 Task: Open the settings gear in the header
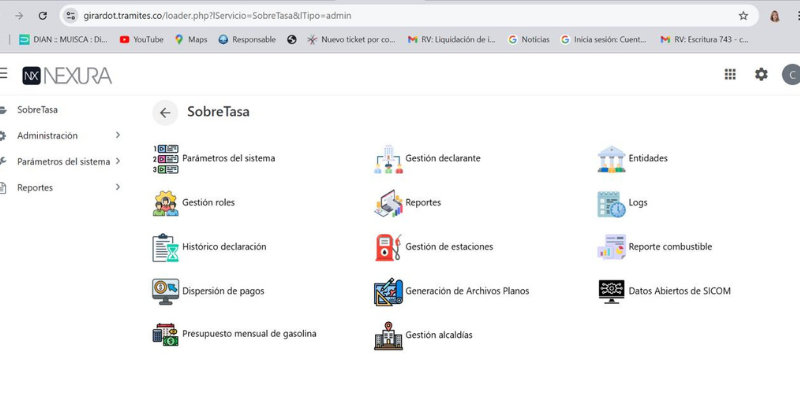(761, 74)
